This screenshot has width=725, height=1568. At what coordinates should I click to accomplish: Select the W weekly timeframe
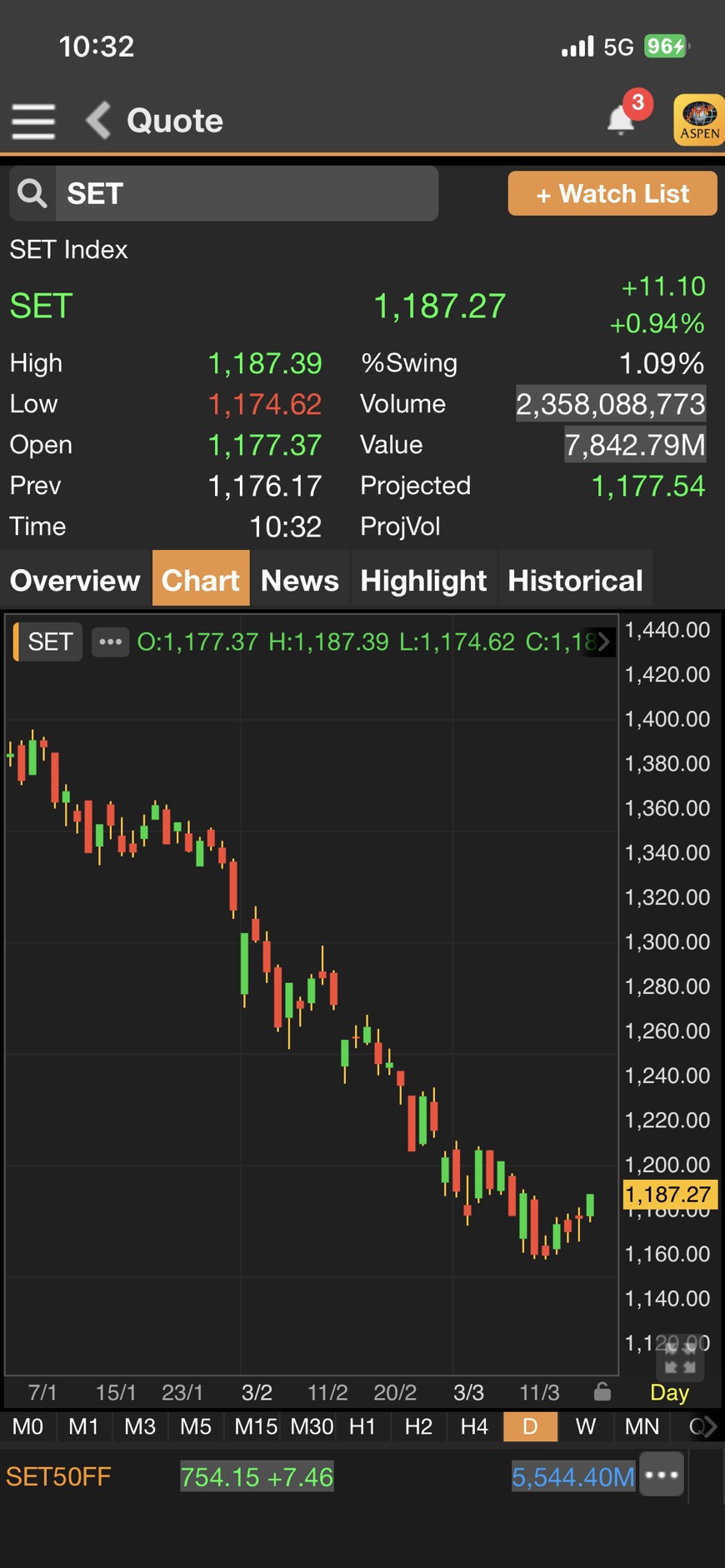[x=586, y=1426]
